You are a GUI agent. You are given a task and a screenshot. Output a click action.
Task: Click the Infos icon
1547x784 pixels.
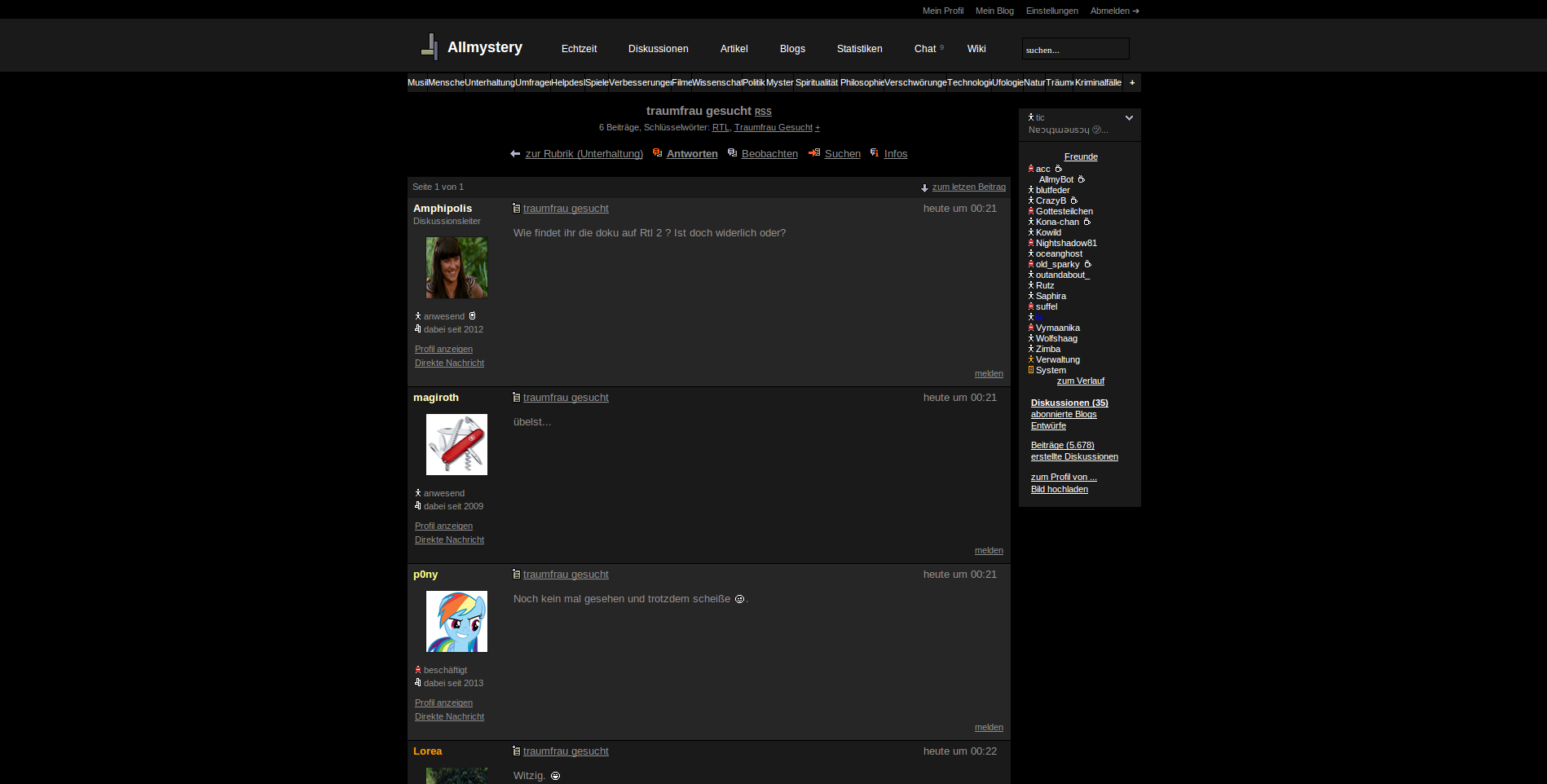coord(875,153)
